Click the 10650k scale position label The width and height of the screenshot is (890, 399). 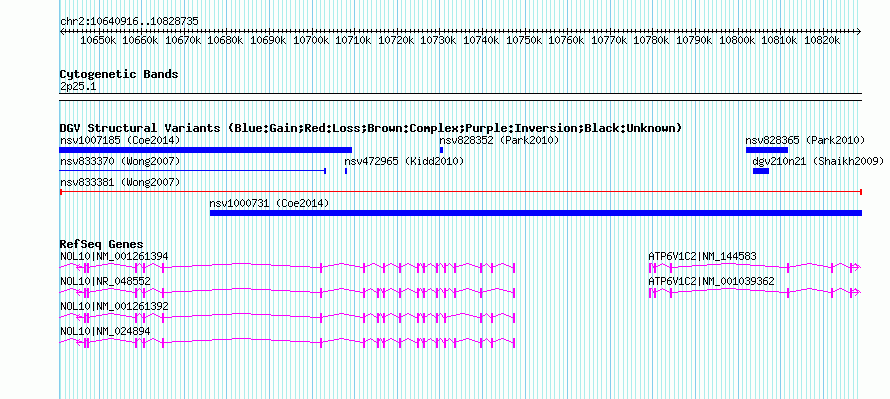[x=98, y=40]
